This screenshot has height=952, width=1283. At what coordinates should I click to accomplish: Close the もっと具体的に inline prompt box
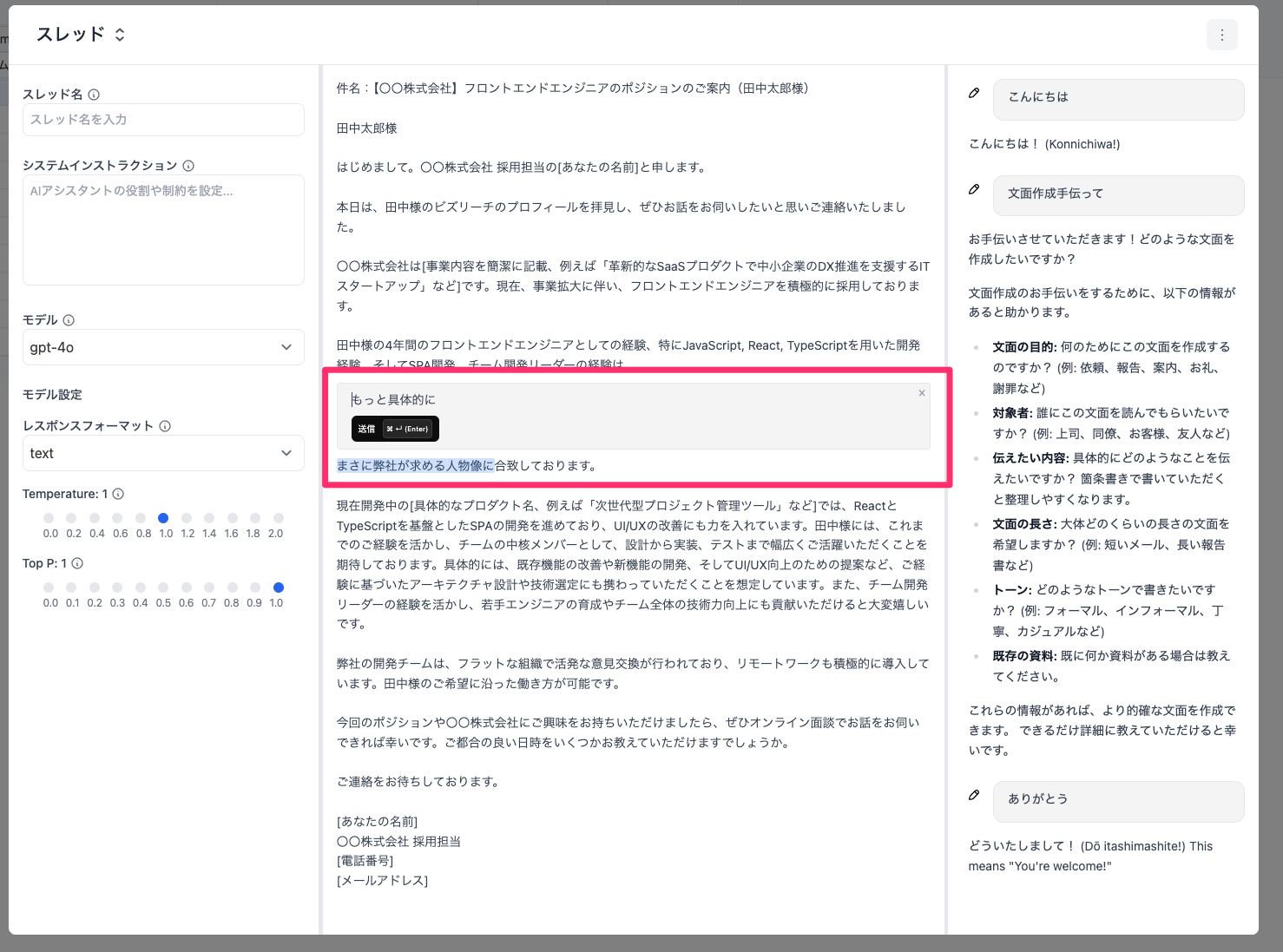[x=922, y=393]
